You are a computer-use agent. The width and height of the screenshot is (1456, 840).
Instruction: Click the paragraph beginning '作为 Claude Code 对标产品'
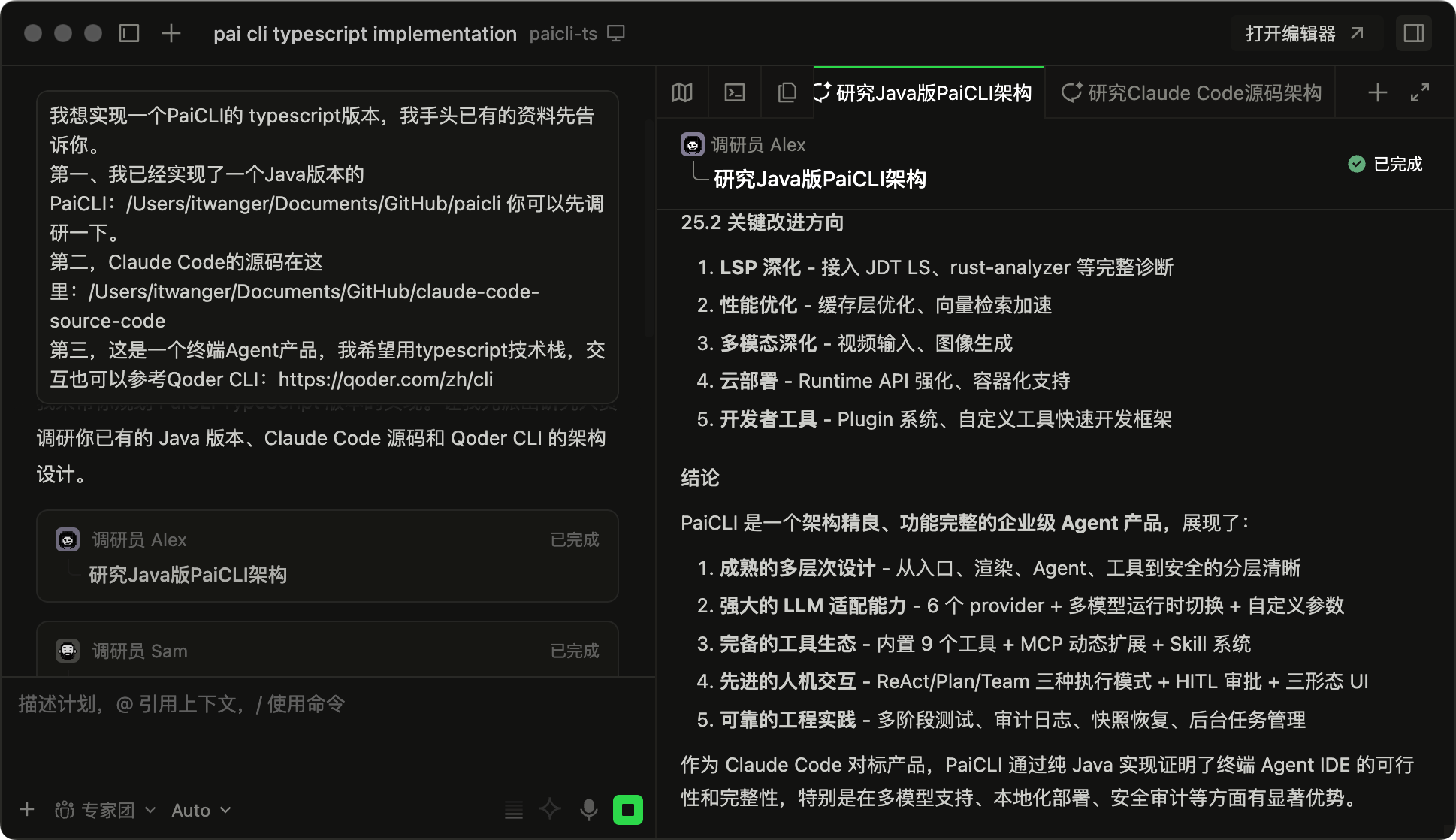tap(1047, 781)
